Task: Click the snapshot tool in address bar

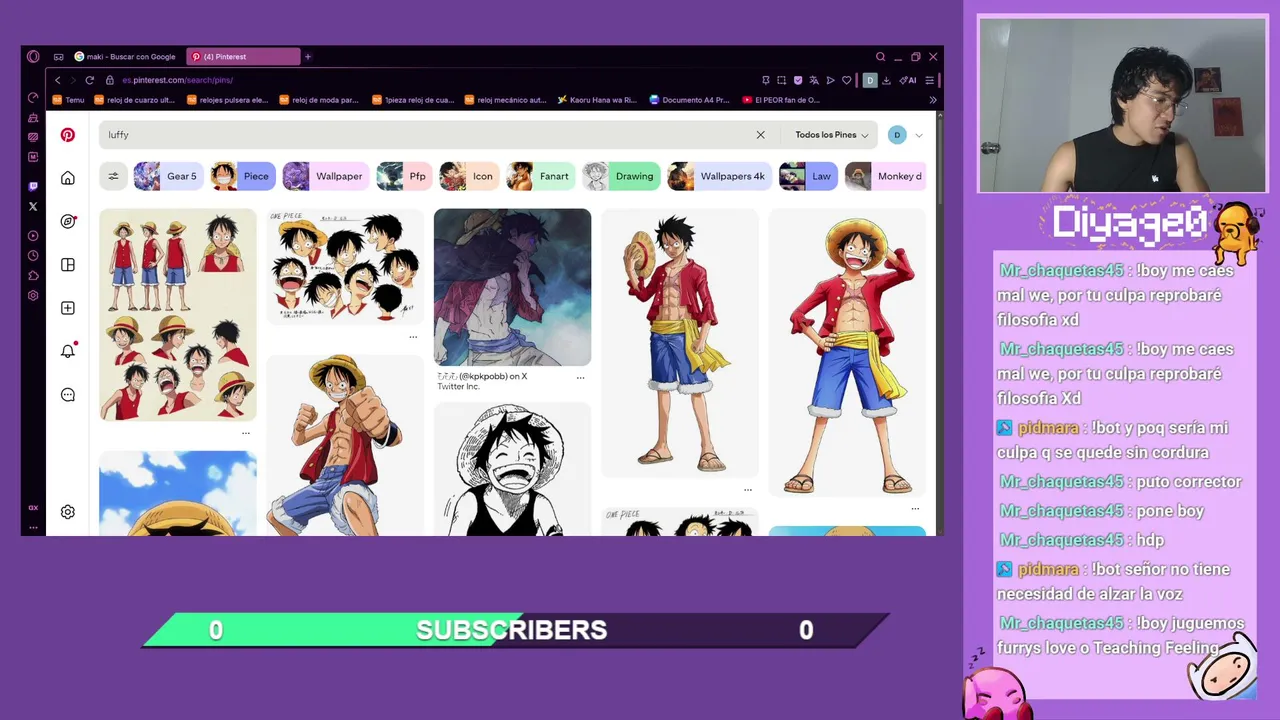Action: click(782, 80)
